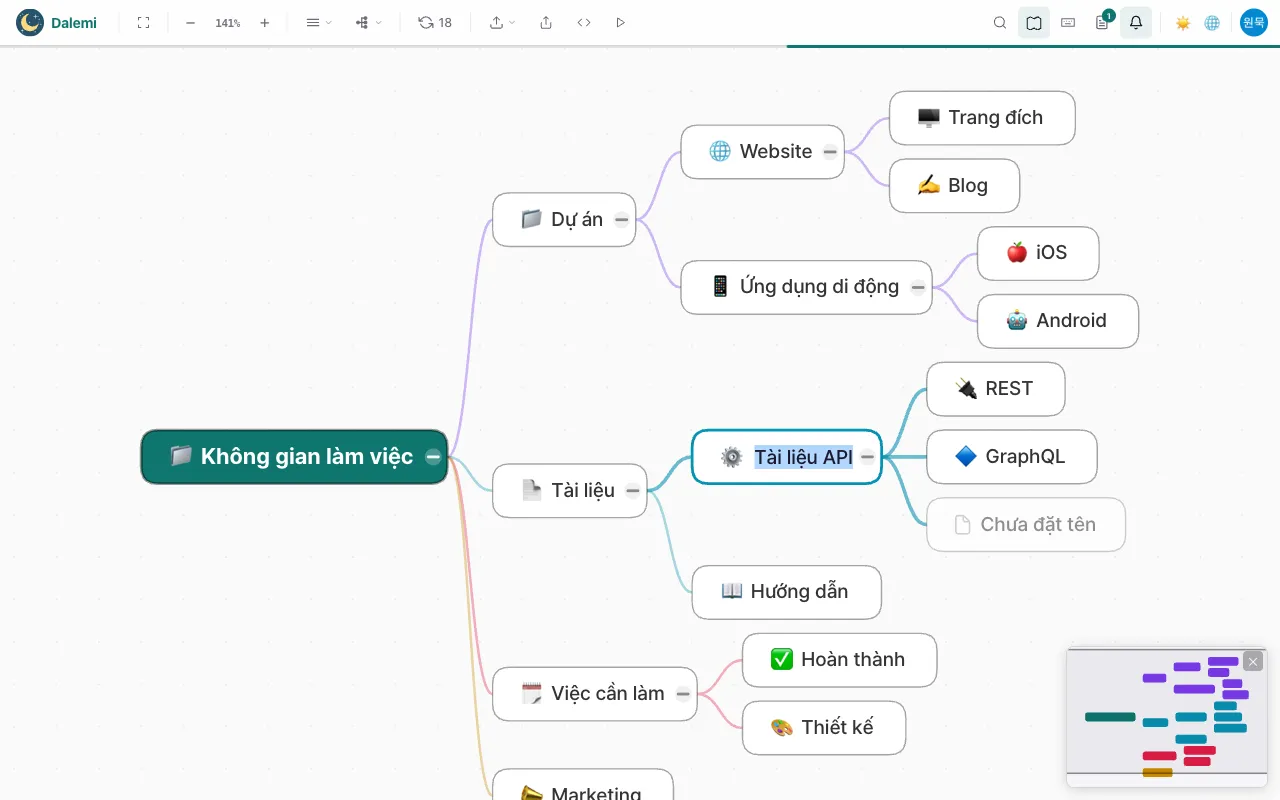Collapse the Tài liệu branch
Screen dimensions: 1280x800
pyautogui.click(x=633, y=491)
